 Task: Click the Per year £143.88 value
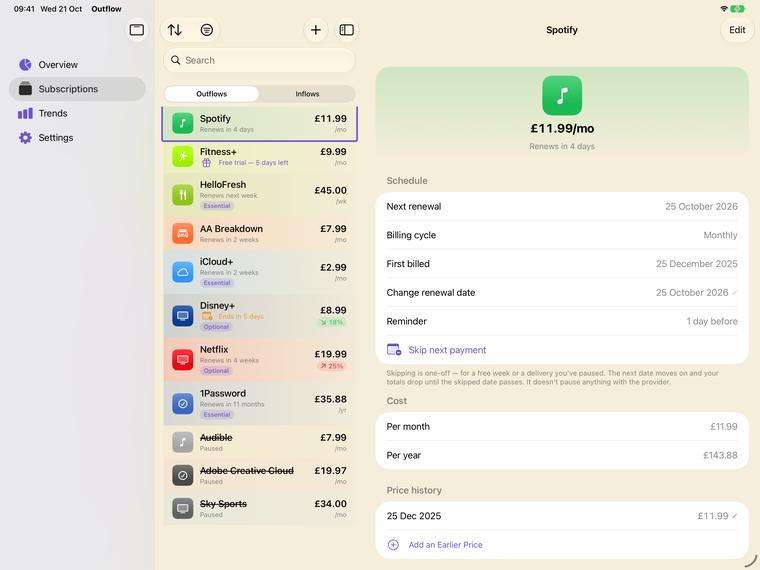coord(720,455)
